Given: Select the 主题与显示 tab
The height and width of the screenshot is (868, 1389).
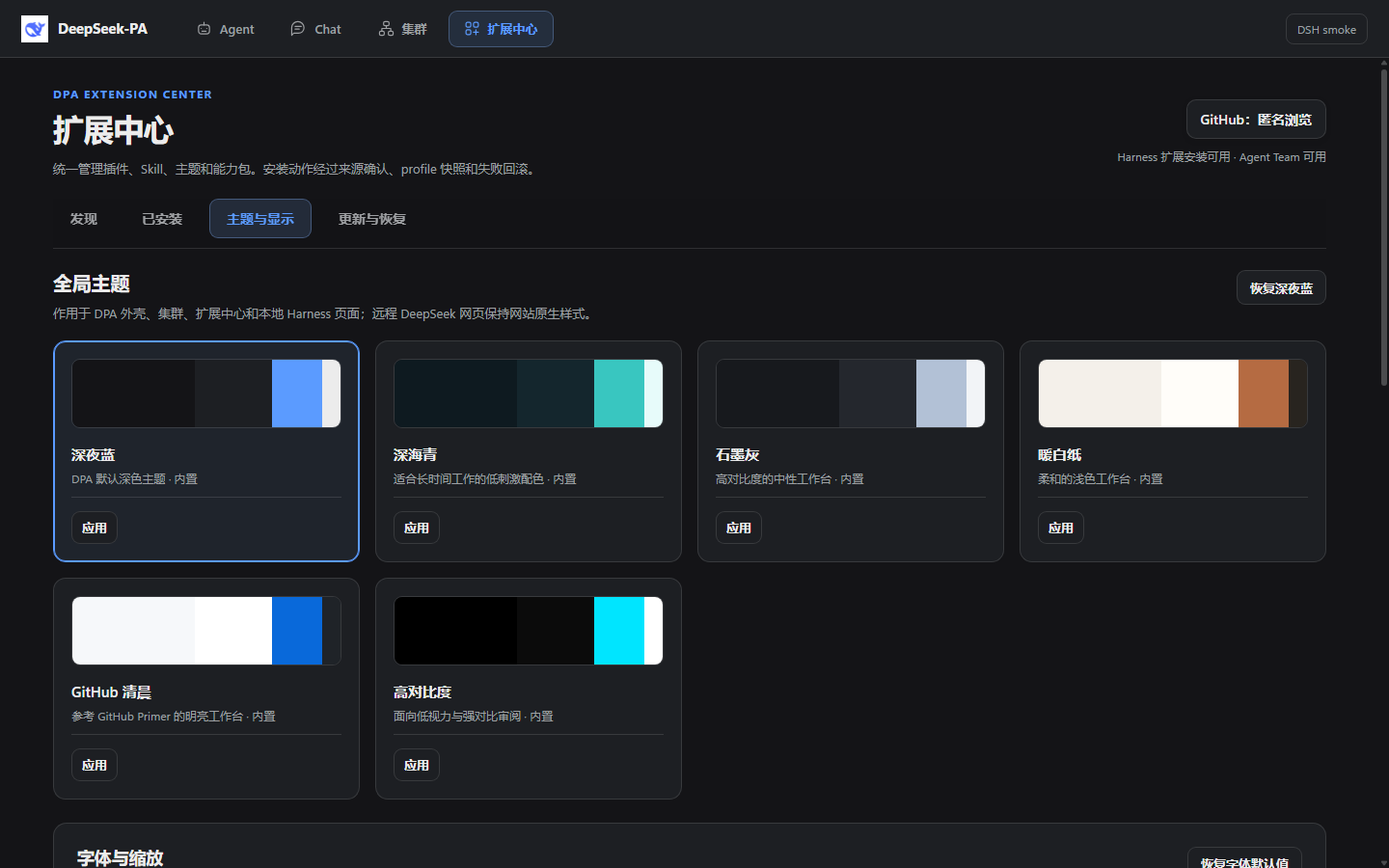Looking at the screenshot, I should [x=260, y=219].
